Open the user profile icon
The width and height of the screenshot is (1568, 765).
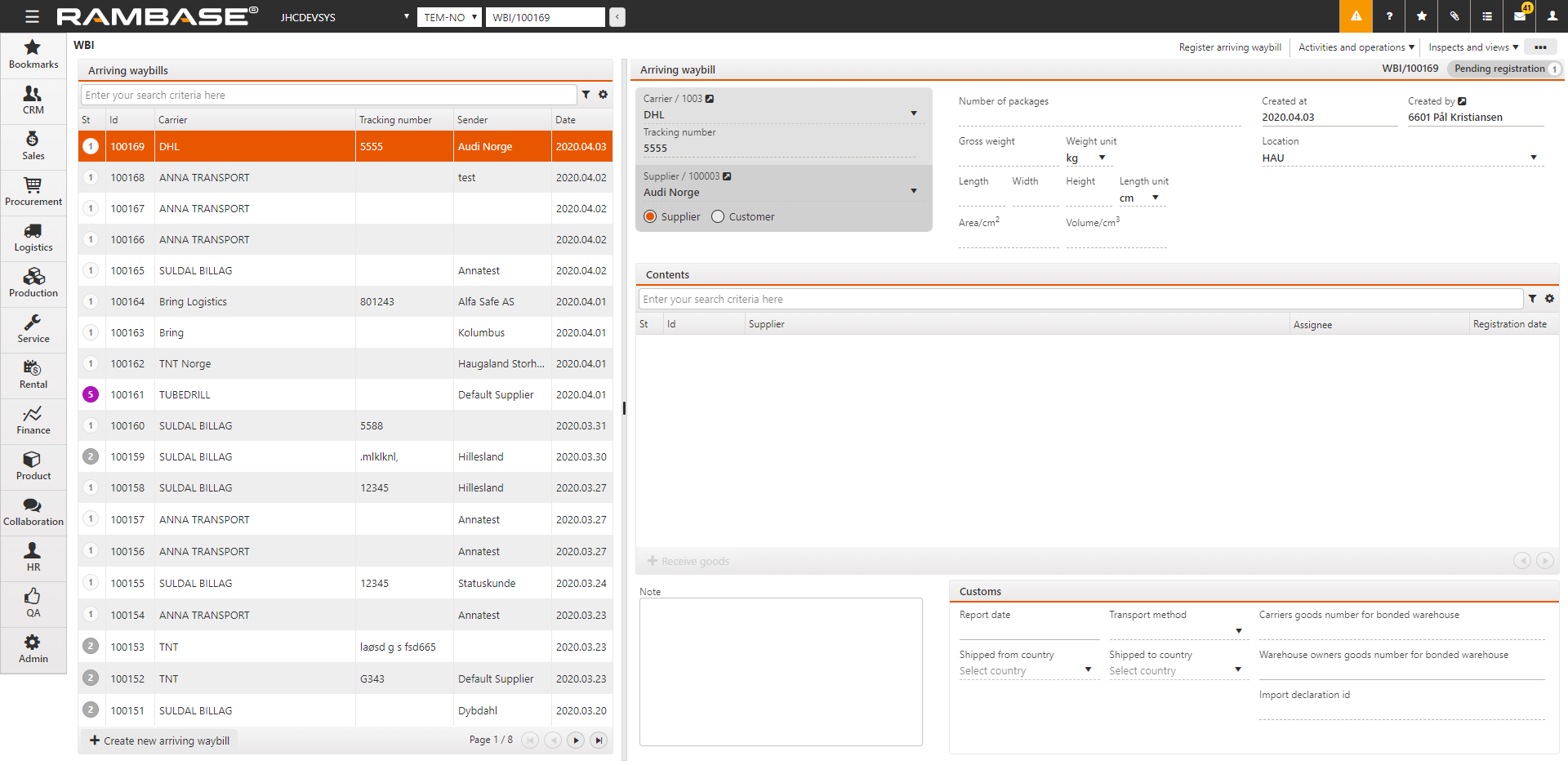click(x=1552, y=16)
